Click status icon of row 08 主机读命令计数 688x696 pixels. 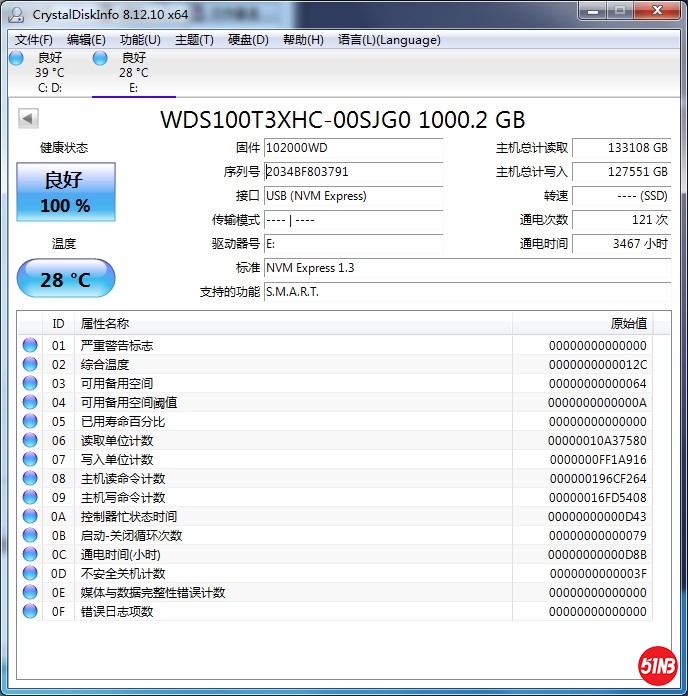pyautogui.click(x=30, y=478)
